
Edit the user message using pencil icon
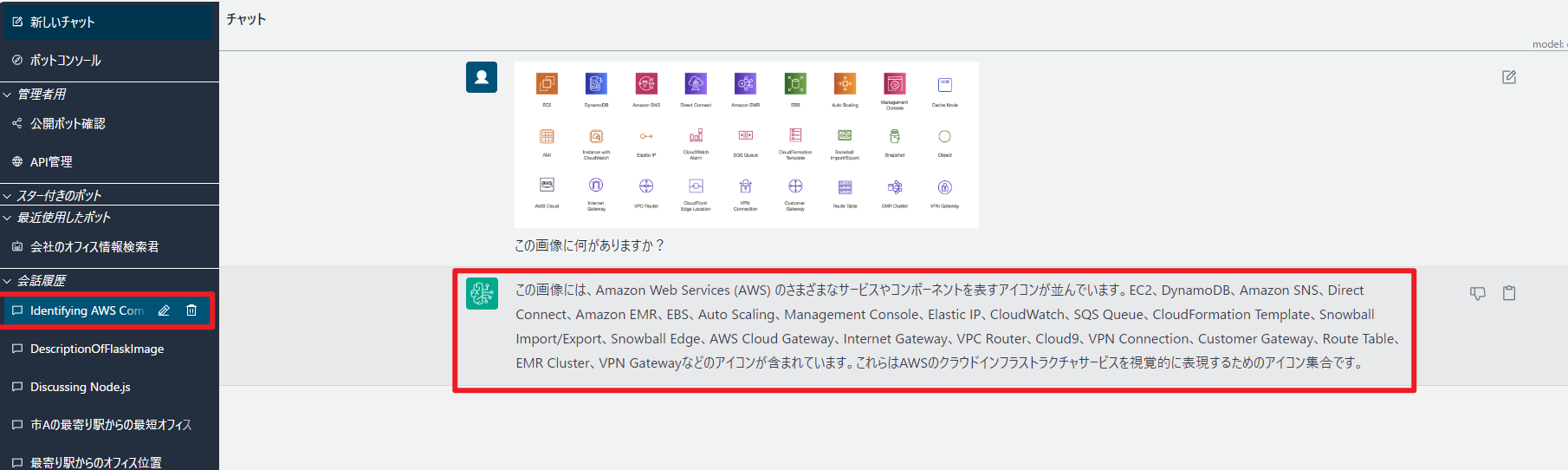click(x=1509, y=77)
